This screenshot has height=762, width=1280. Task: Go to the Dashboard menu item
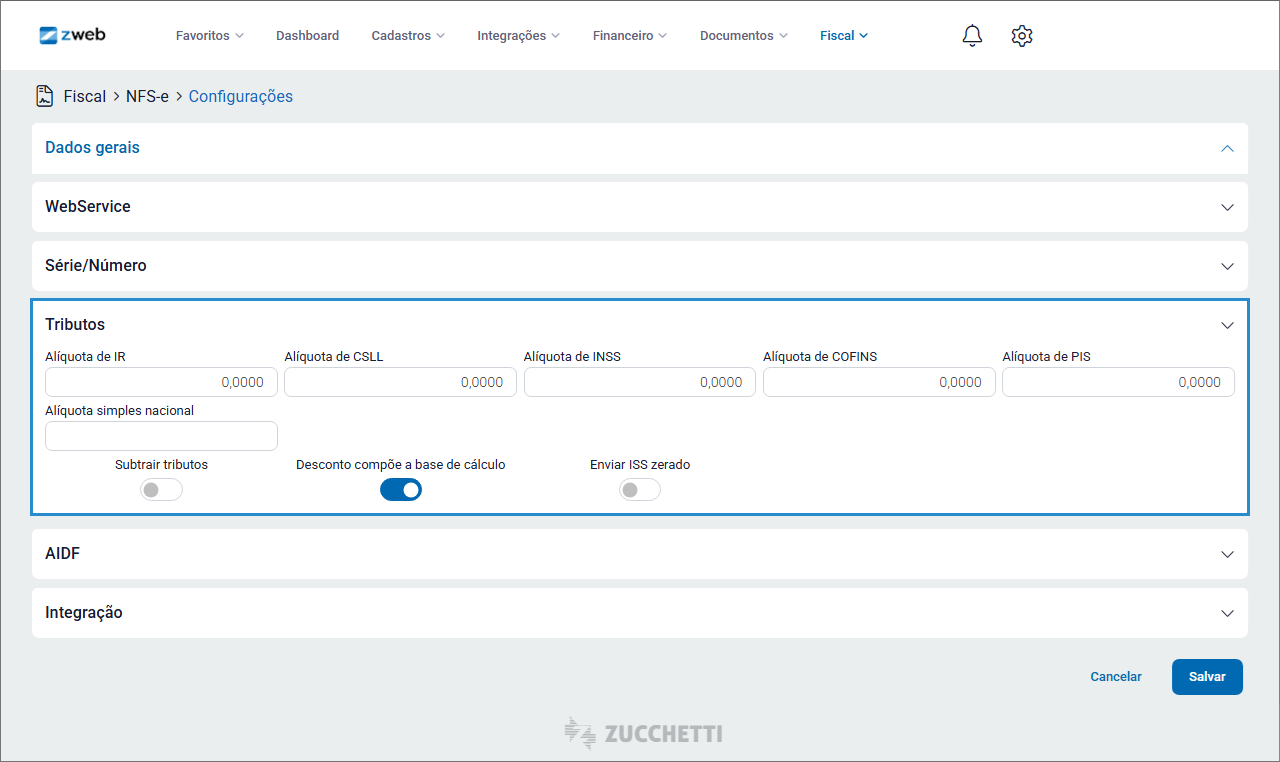coord(307,36)
